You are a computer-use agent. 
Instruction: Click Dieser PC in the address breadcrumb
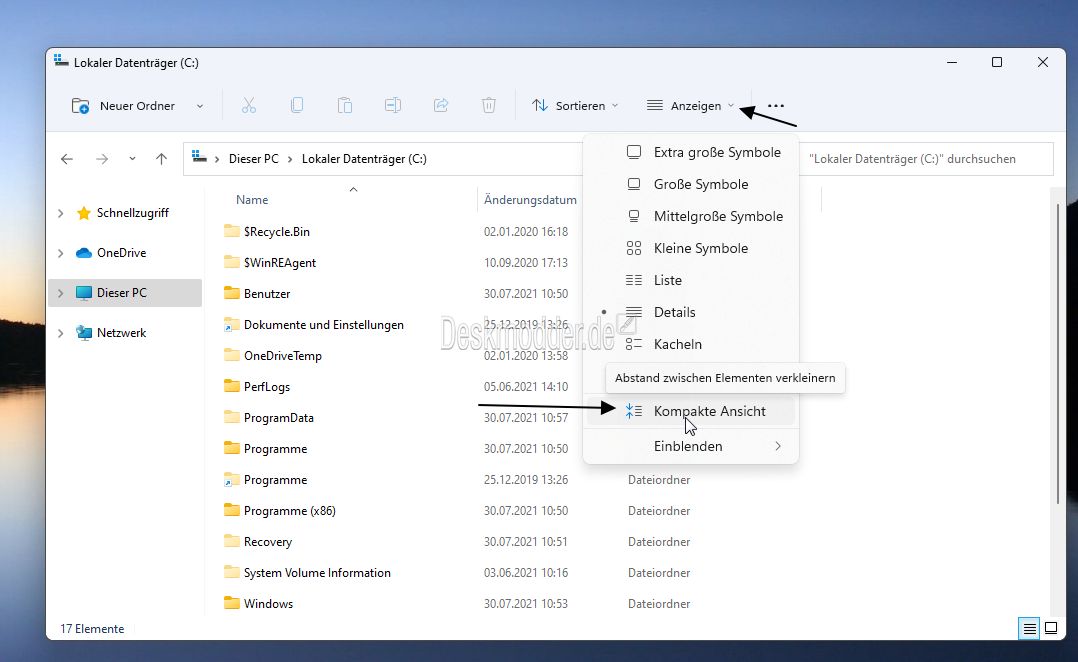coord(254,159)
